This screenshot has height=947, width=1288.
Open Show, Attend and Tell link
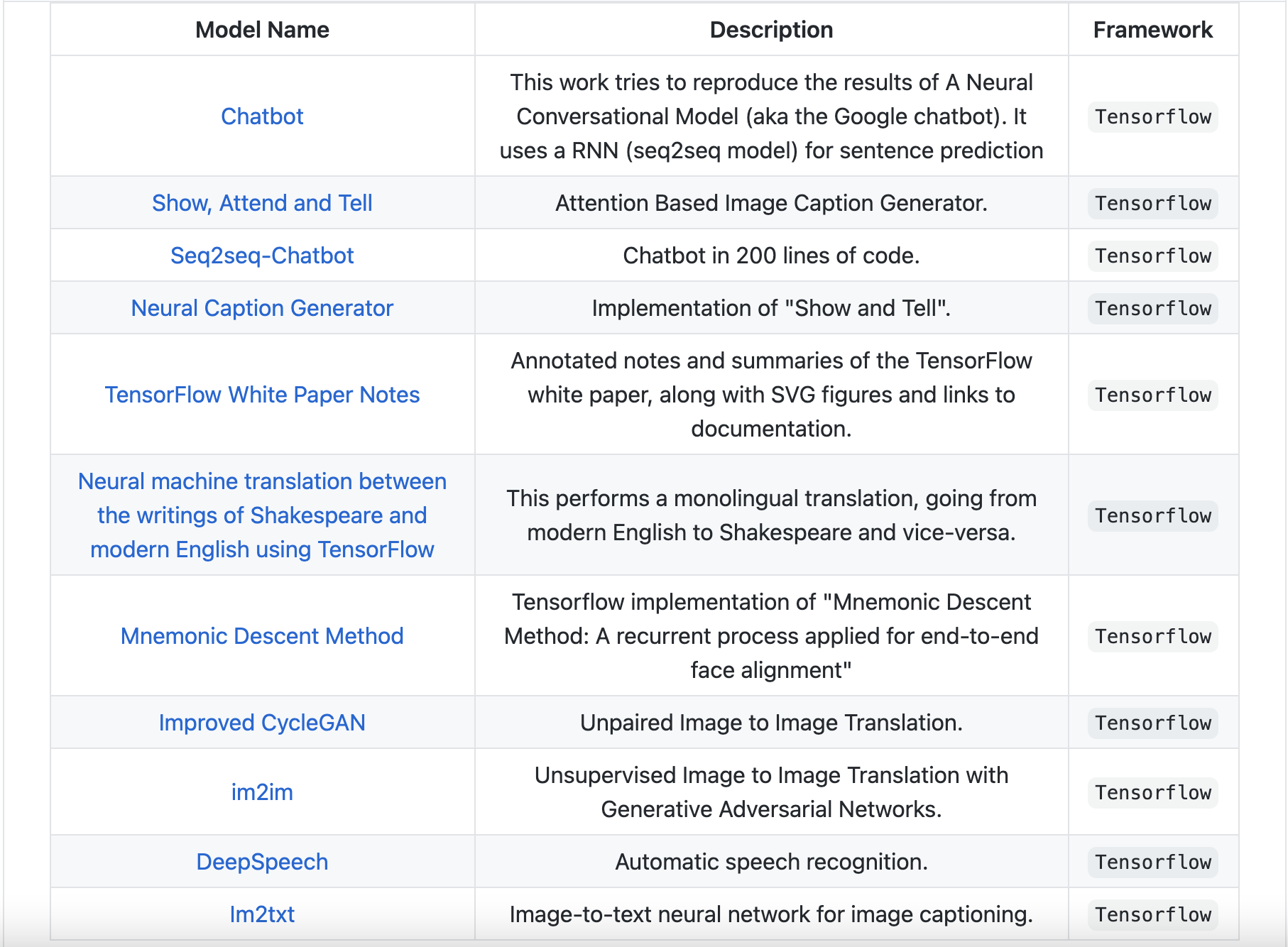(x=262, y=203)
